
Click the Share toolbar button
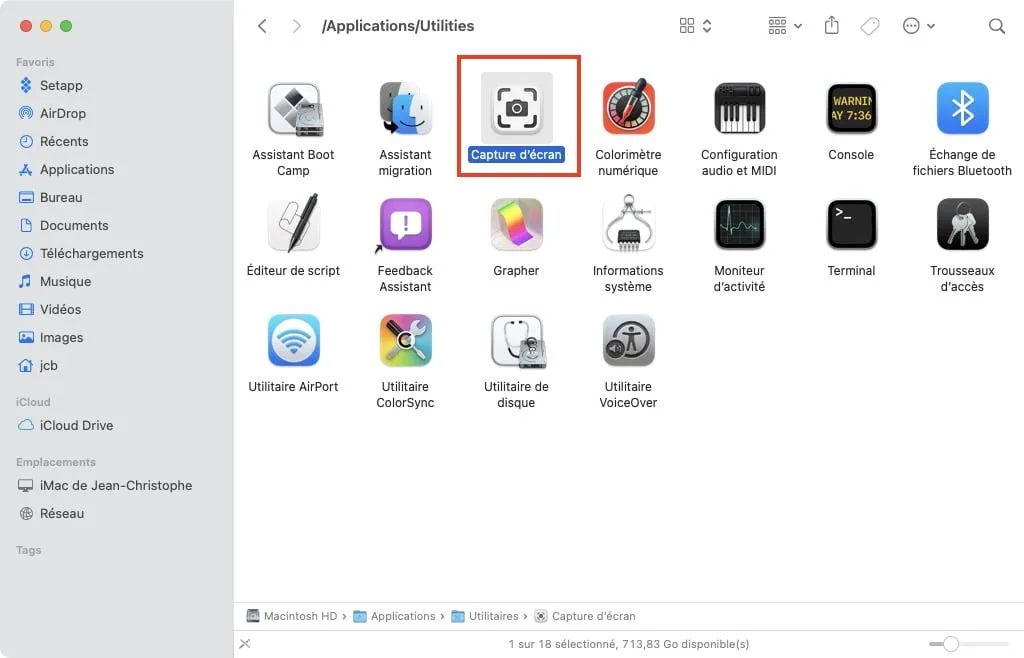pos(831,25)
